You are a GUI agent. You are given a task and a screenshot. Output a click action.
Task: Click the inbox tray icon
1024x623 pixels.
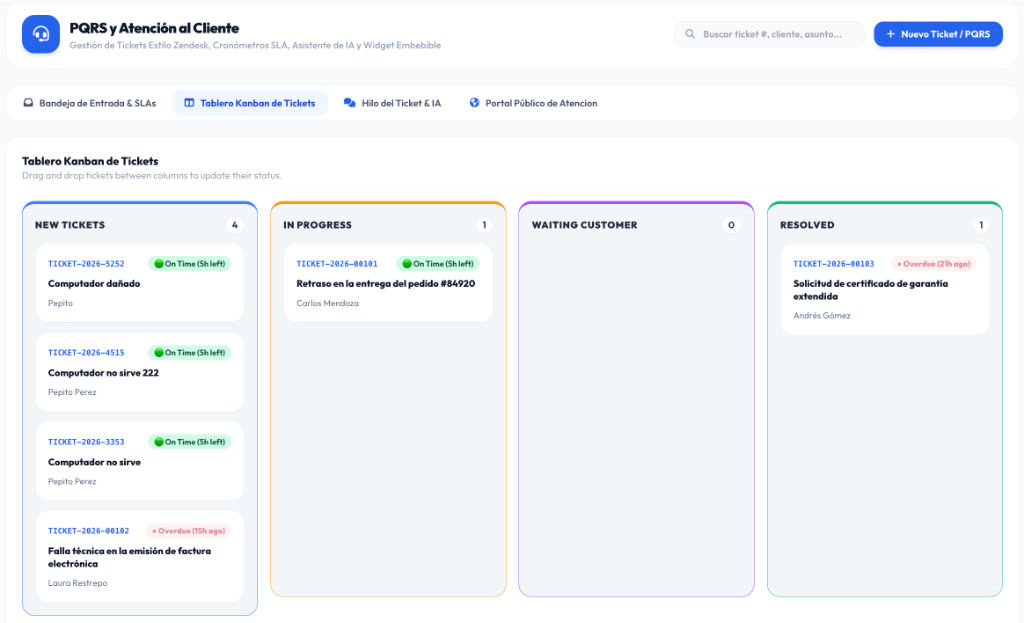point(28,103)
